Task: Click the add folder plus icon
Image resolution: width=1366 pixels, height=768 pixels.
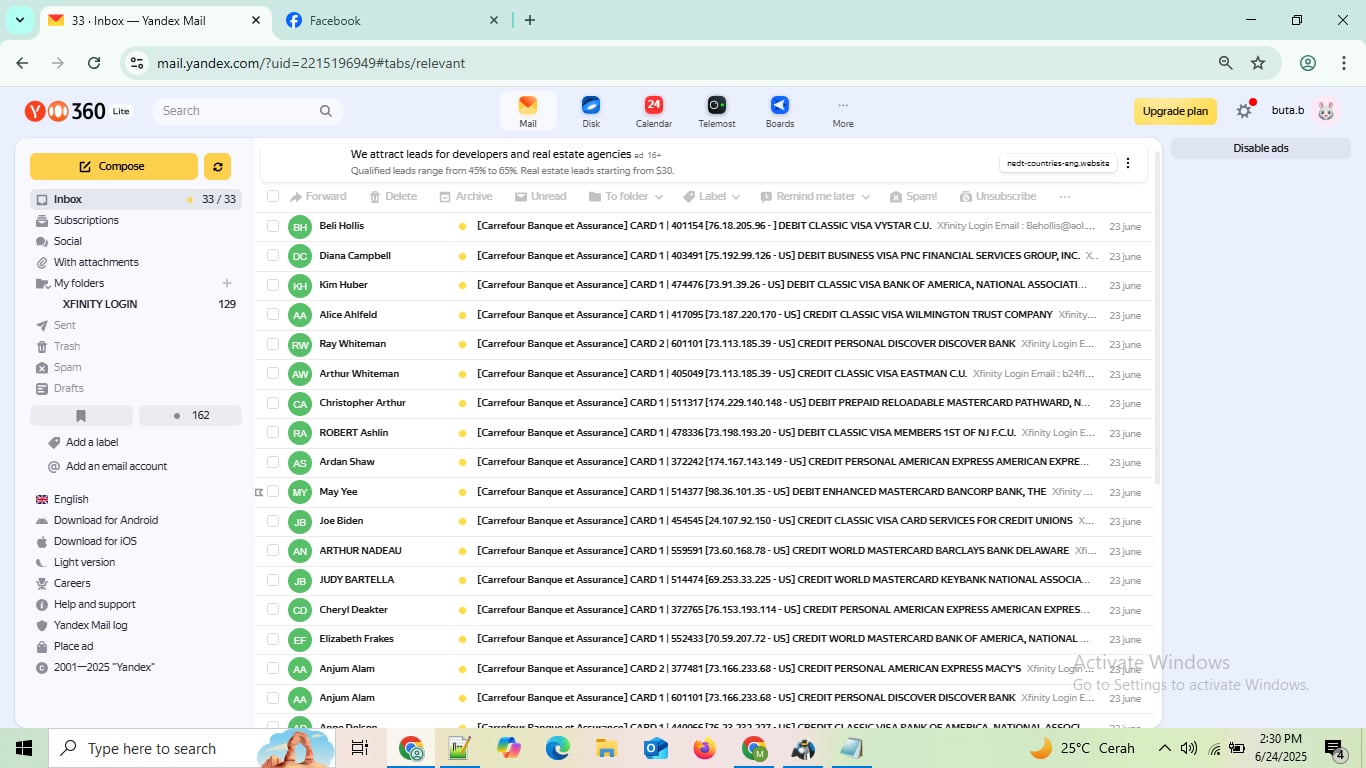Action: (227, 283)
